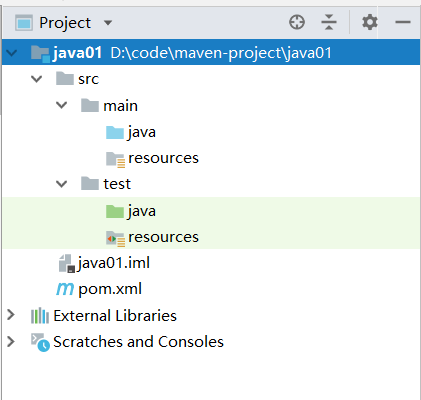The image size is (421, 400).
Task: Collapse the test folder chevron
Action: click(x=62, y=184)
